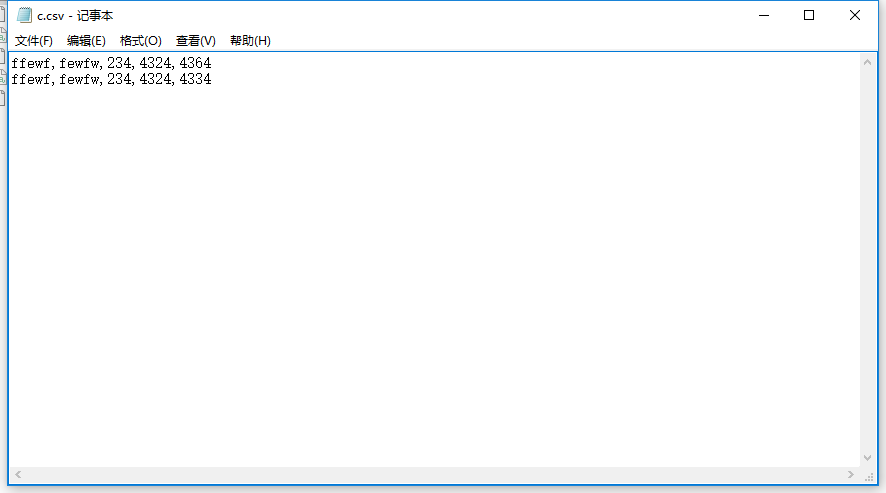This screenshot has width=886, height=493.
Task: Maximize the c.csv Notepad window
Action: [x=809, y=15]
